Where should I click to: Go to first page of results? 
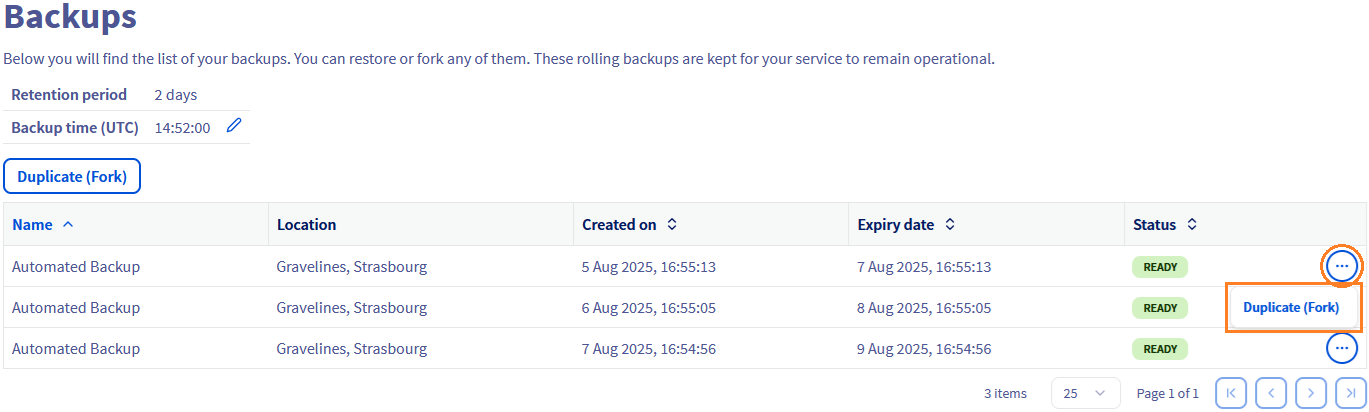click(1231, 393)
